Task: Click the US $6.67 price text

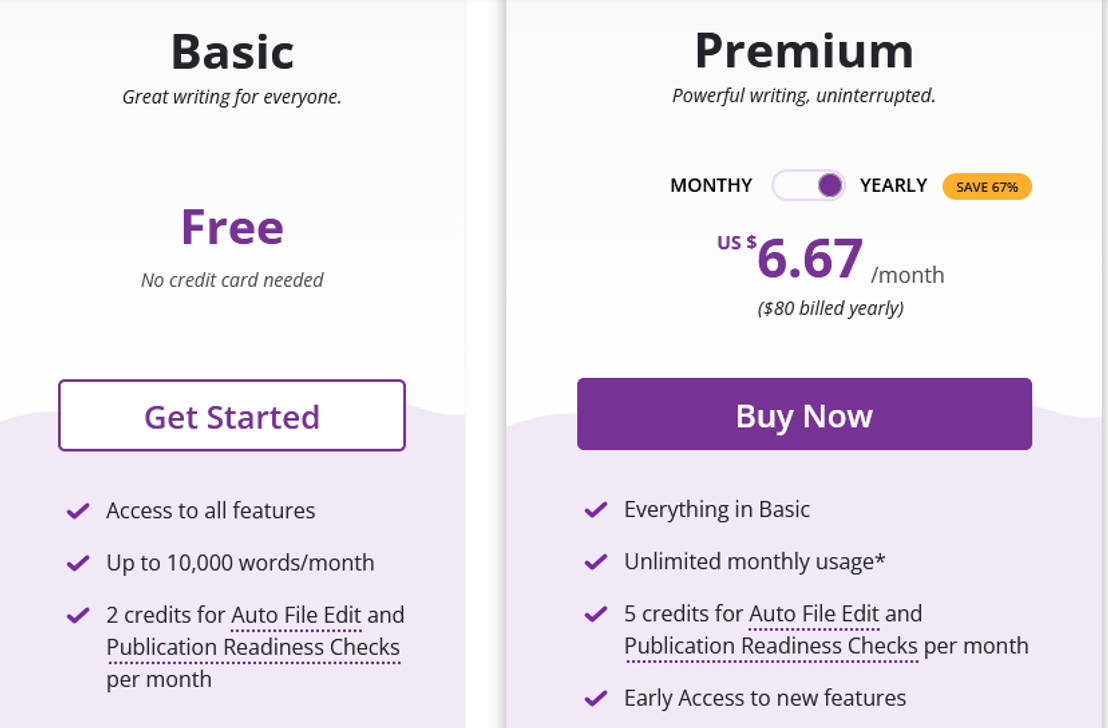Action: click(x=809, y=259)
